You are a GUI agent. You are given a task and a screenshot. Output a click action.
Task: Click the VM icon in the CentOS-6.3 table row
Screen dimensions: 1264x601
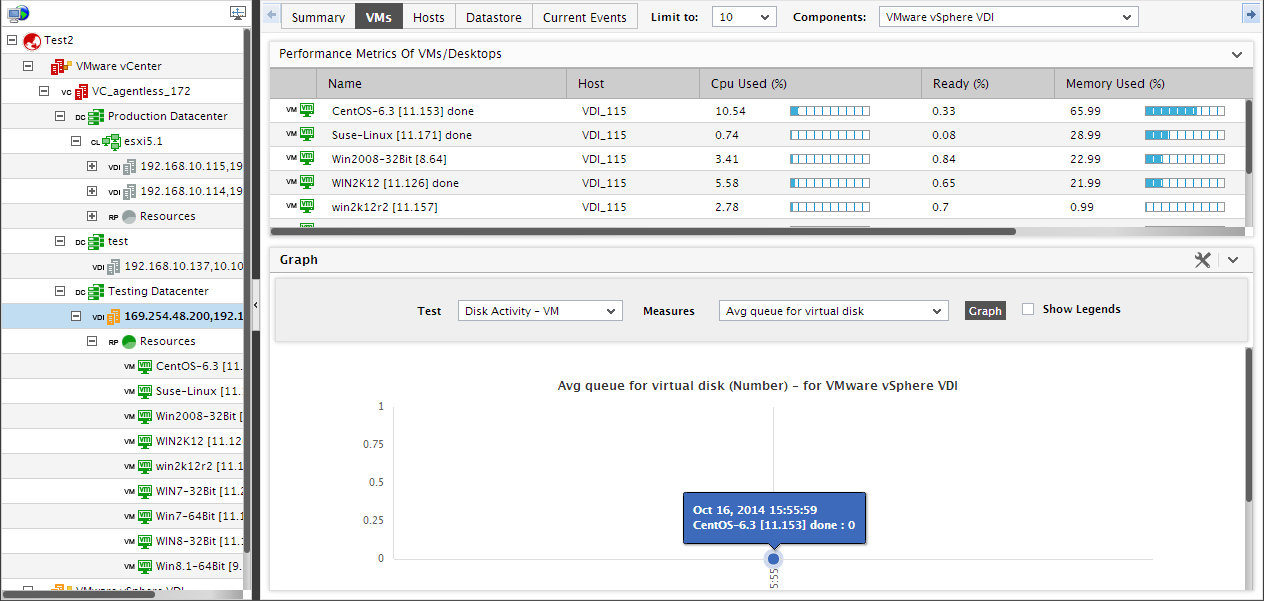click(x=308, y=110)
